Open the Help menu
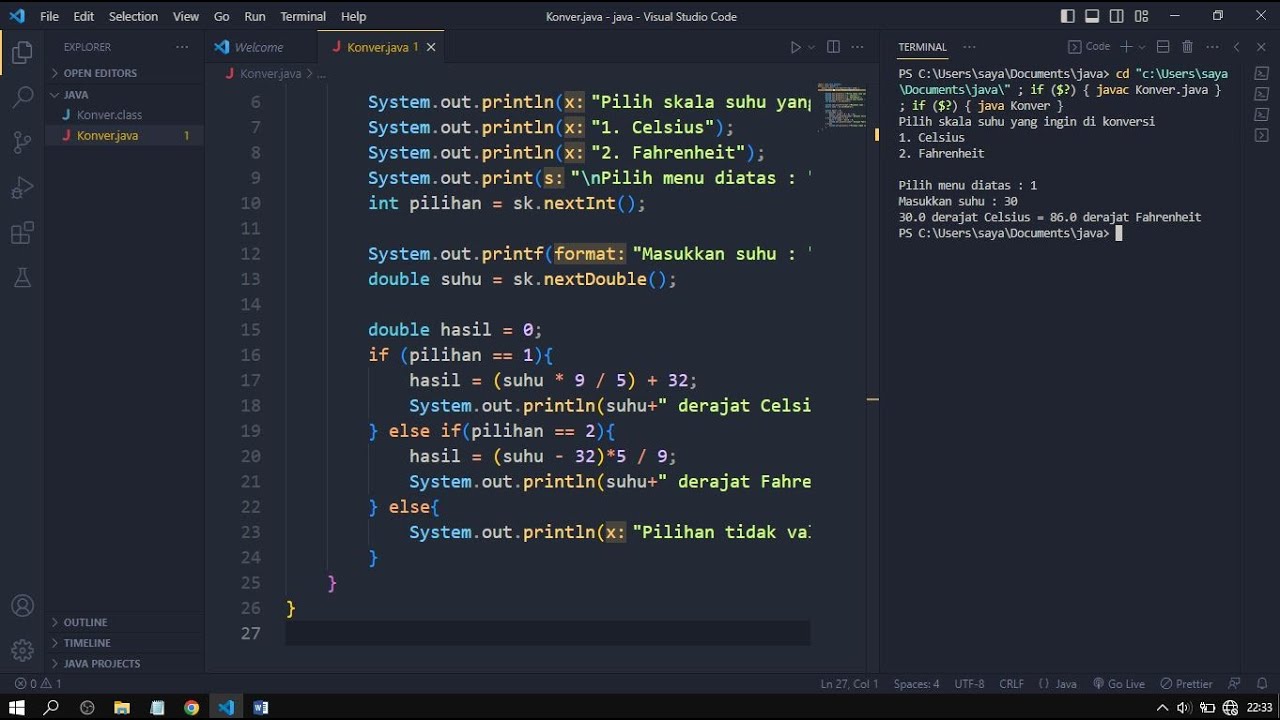Viewport: 1280px width, 720px height. [354, 16]
